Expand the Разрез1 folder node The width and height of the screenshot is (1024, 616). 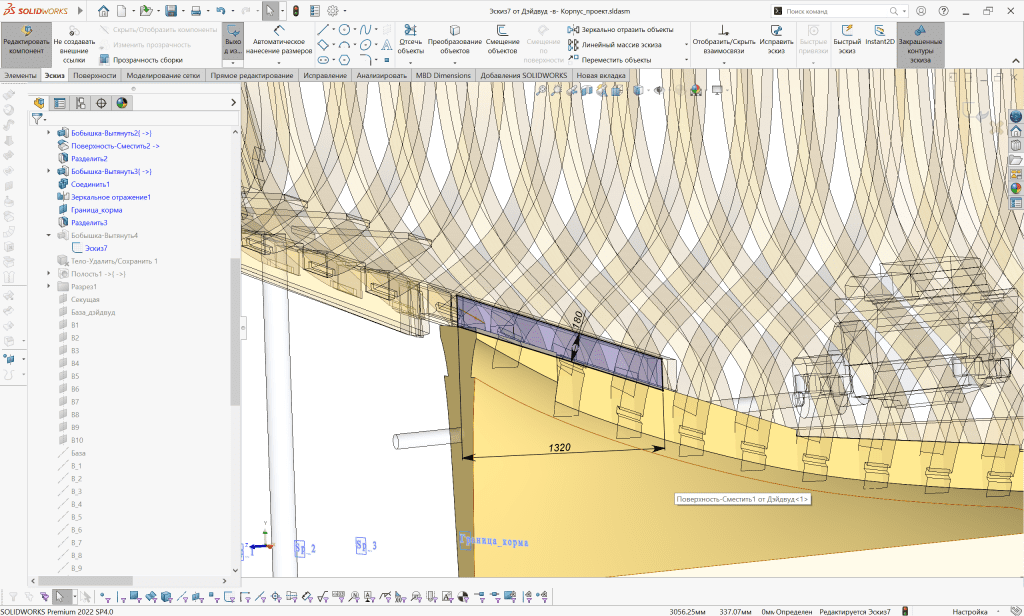point(49,287)
